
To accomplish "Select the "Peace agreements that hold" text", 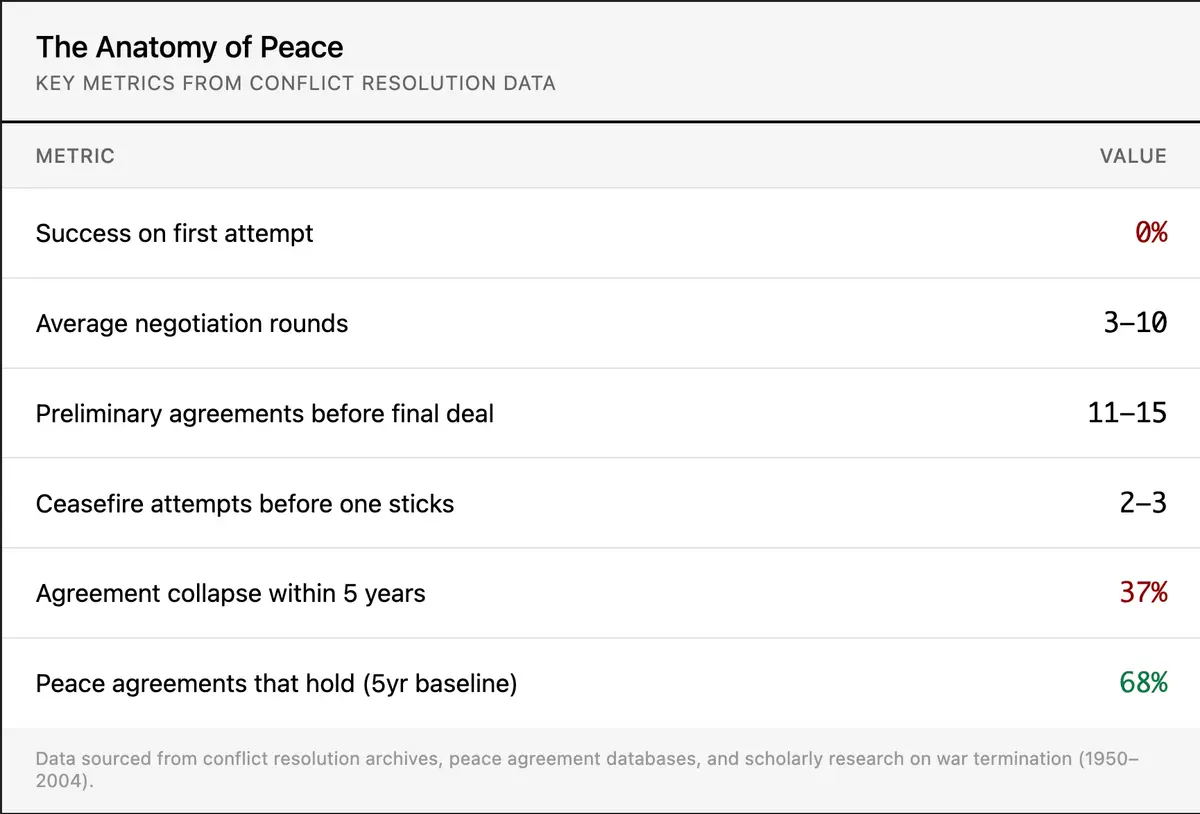I will pos(195,683).
